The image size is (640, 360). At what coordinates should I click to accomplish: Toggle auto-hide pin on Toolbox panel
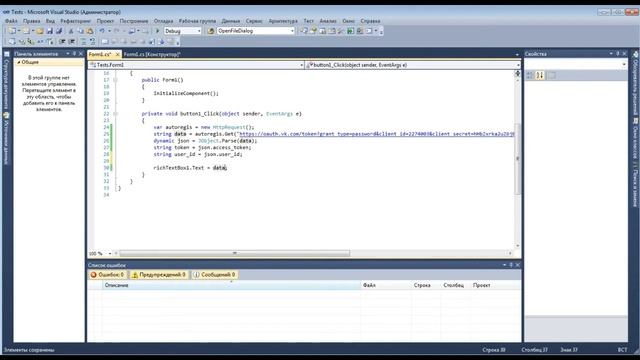tap(74, 54)
